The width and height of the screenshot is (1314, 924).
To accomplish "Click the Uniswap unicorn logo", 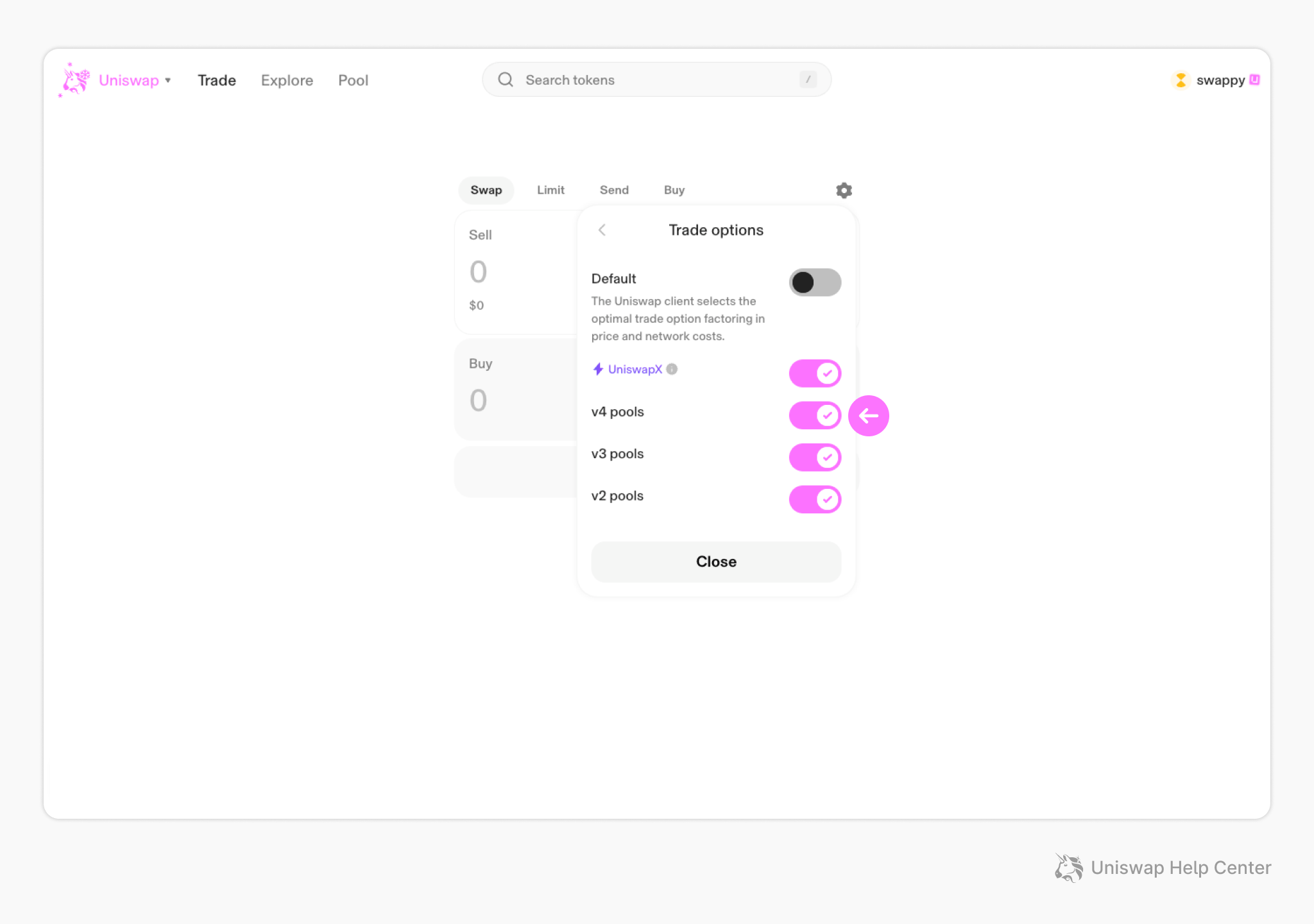I will 74,80.
